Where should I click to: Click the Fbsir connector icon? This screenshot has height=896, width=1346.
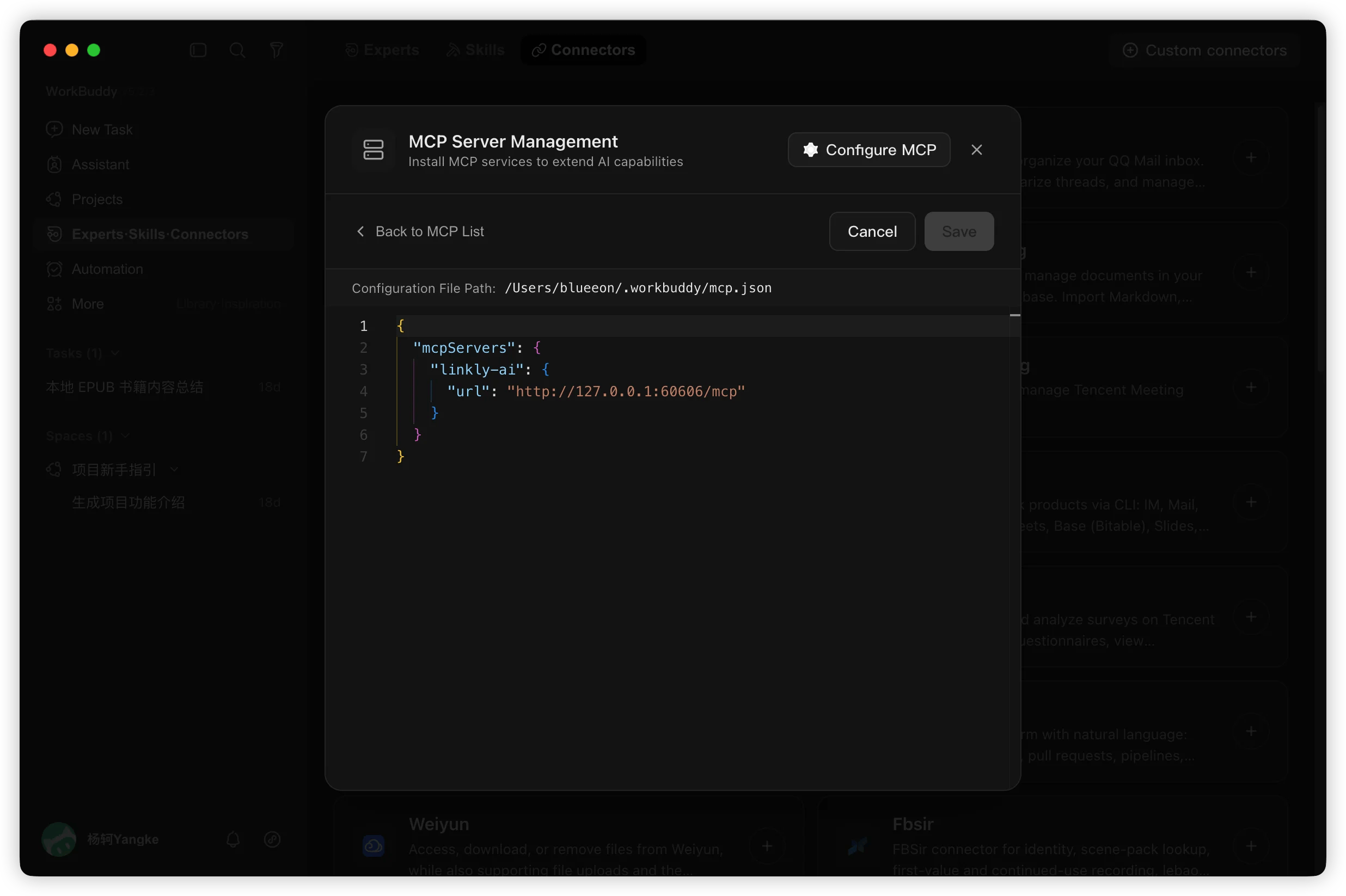click(858, 846)
